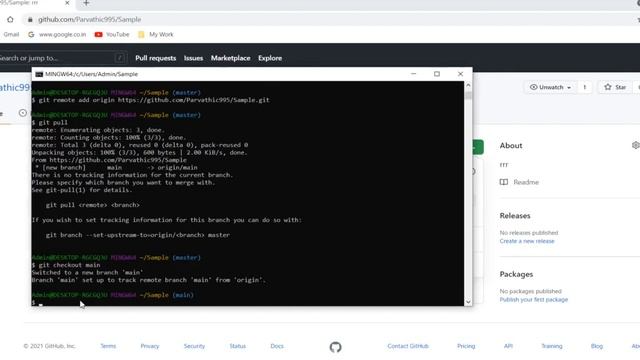Click the Packages heading

pyautogui.click(x=516, y=274)
